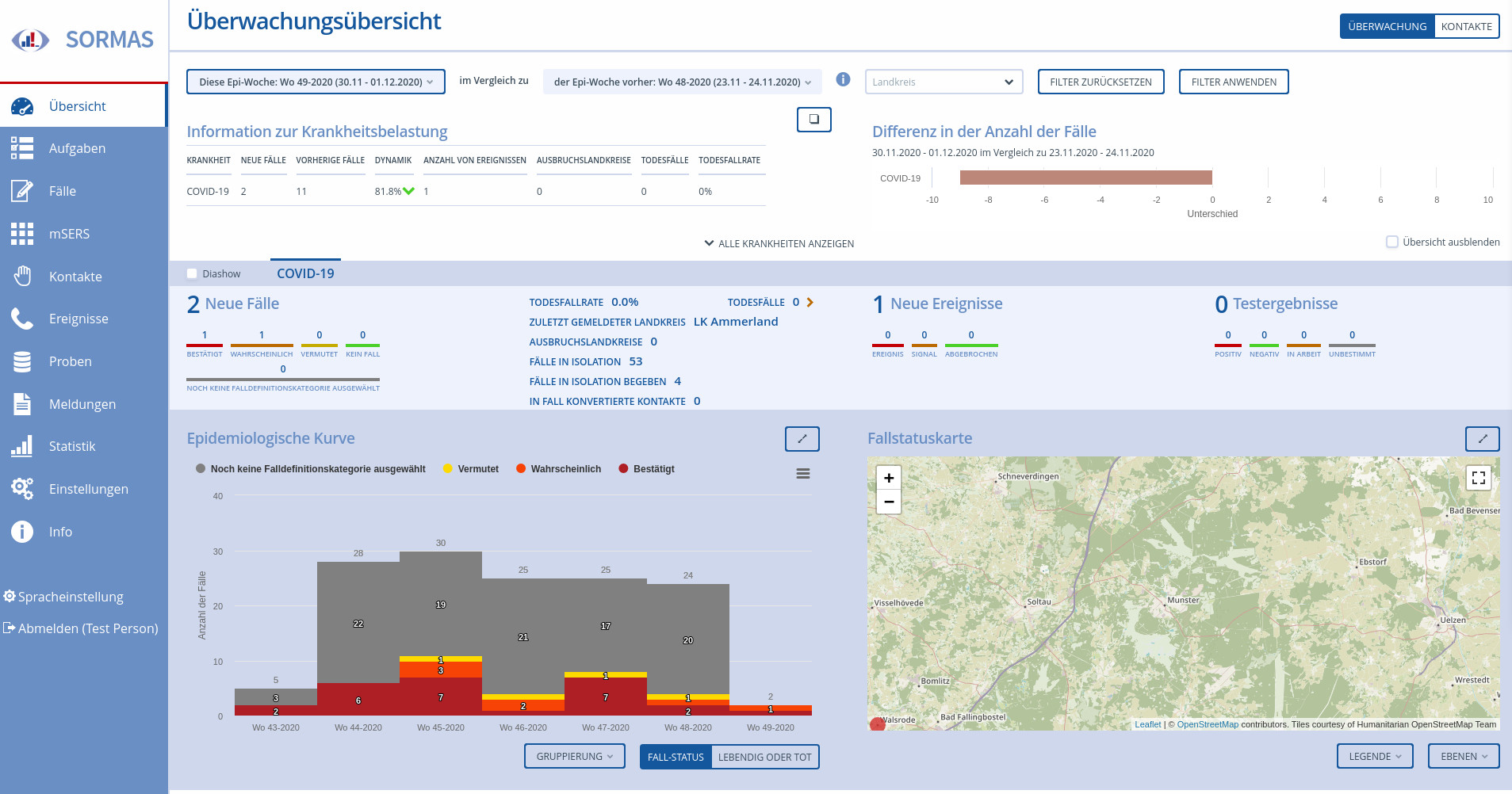Open the chart hamburger context menu
The width and height of the screenshot is (1512, 794).
click(802, 474)
